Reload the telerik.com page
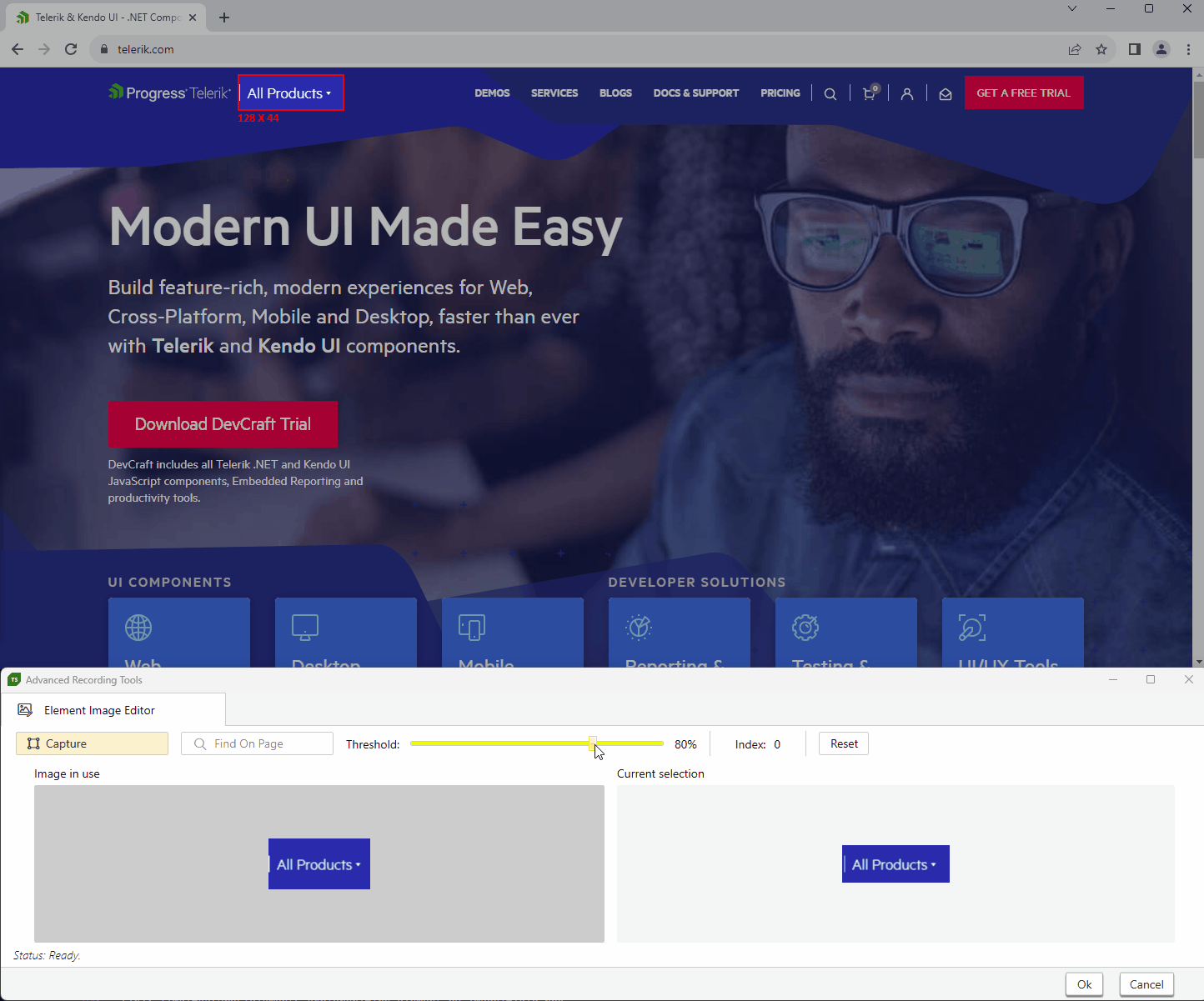The image size is (1204, 1001). point(71,49)
